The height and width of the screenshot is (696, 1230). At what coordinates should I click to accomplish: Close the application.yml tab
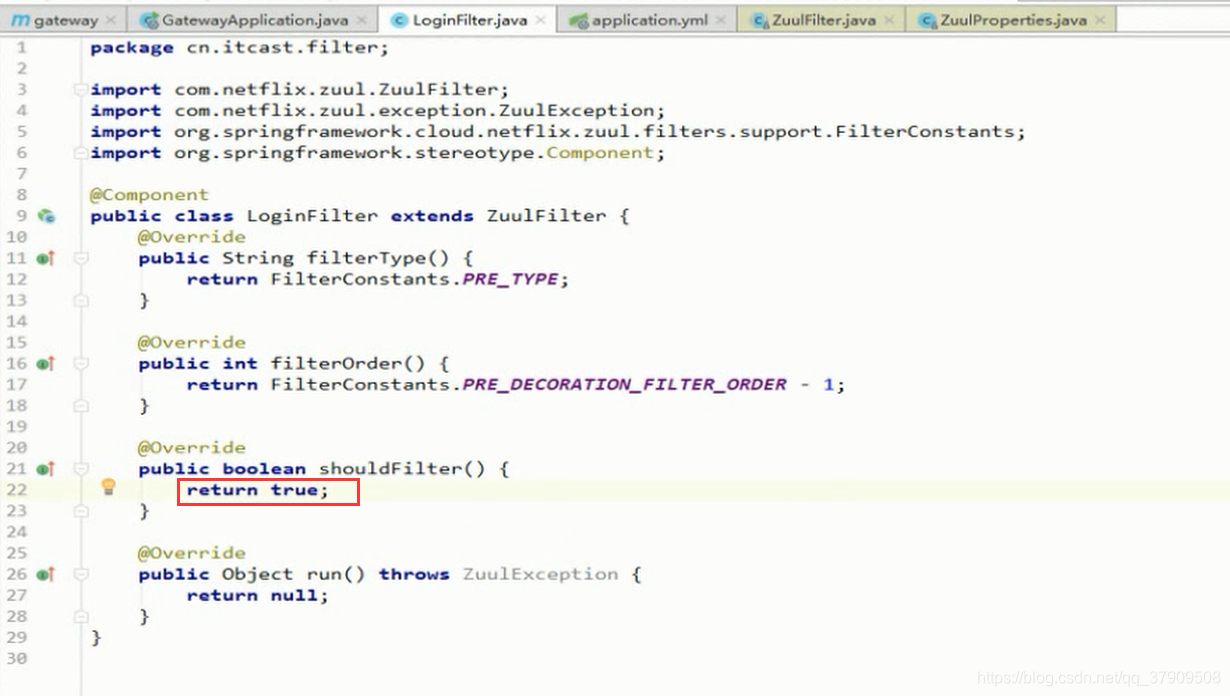tap(720, 20)
